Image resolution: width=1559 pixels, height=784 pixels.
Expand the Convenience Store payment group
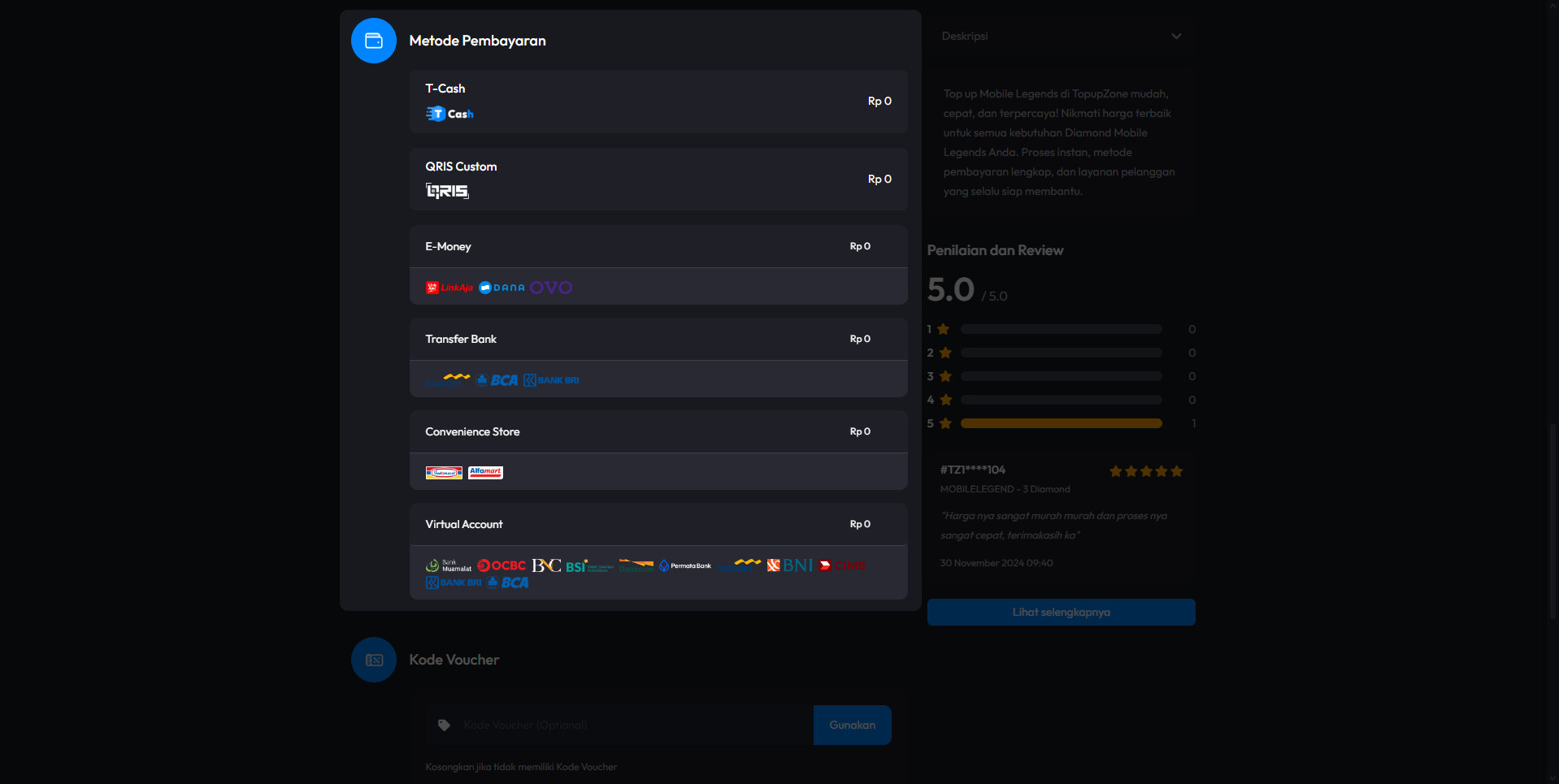[x=658, y=431]
